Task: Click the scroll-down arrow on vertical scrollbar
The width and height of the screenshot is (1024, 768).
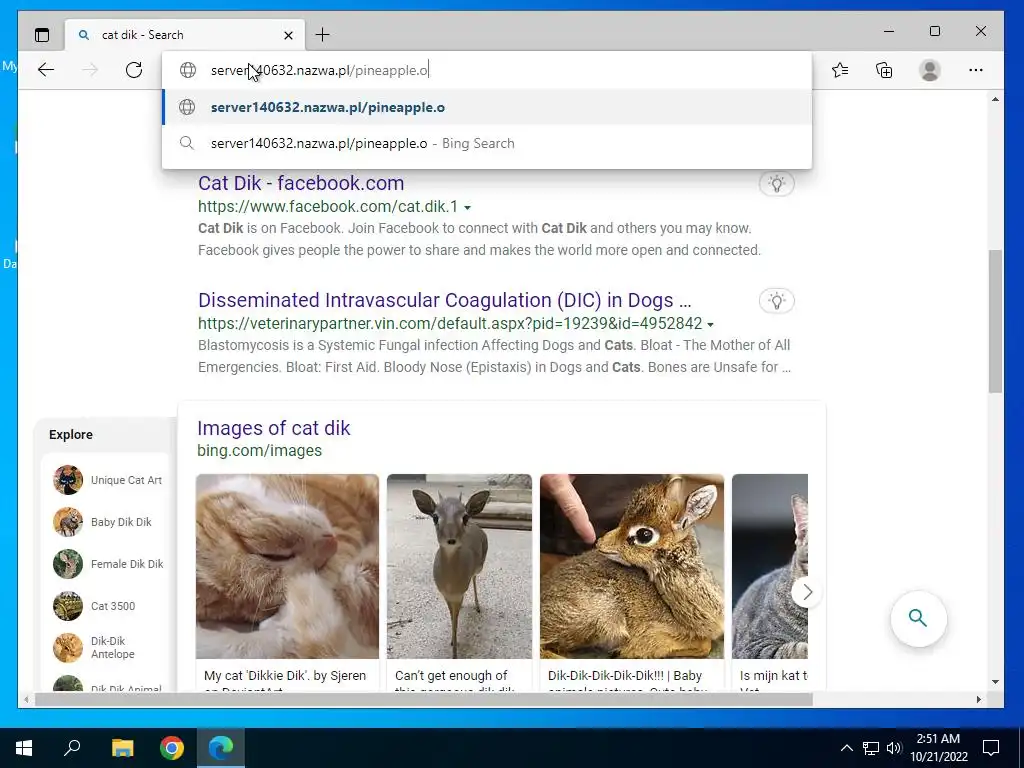Action: point(995,682)
